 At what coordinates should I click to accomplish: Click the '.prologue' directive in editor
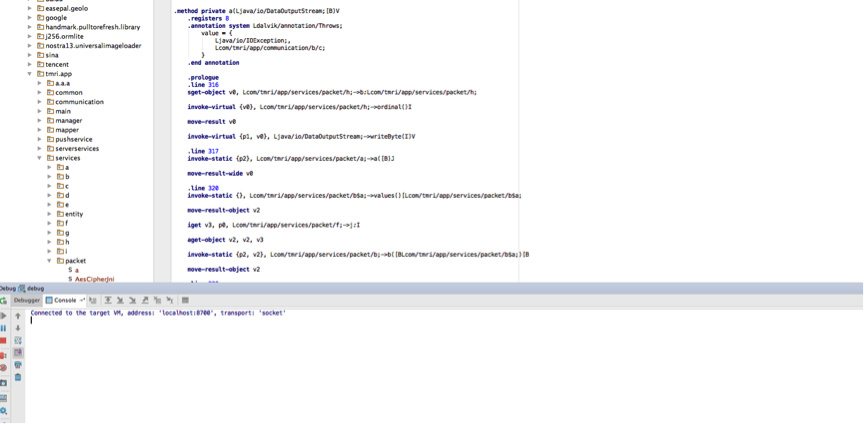pyautogui.click(x=203, y=78)
